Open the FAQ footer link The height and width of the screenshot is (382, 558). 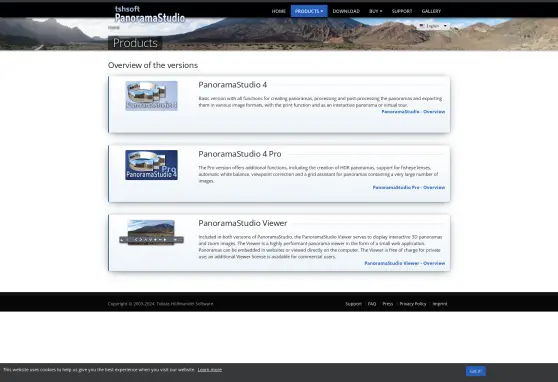point(372,304)
